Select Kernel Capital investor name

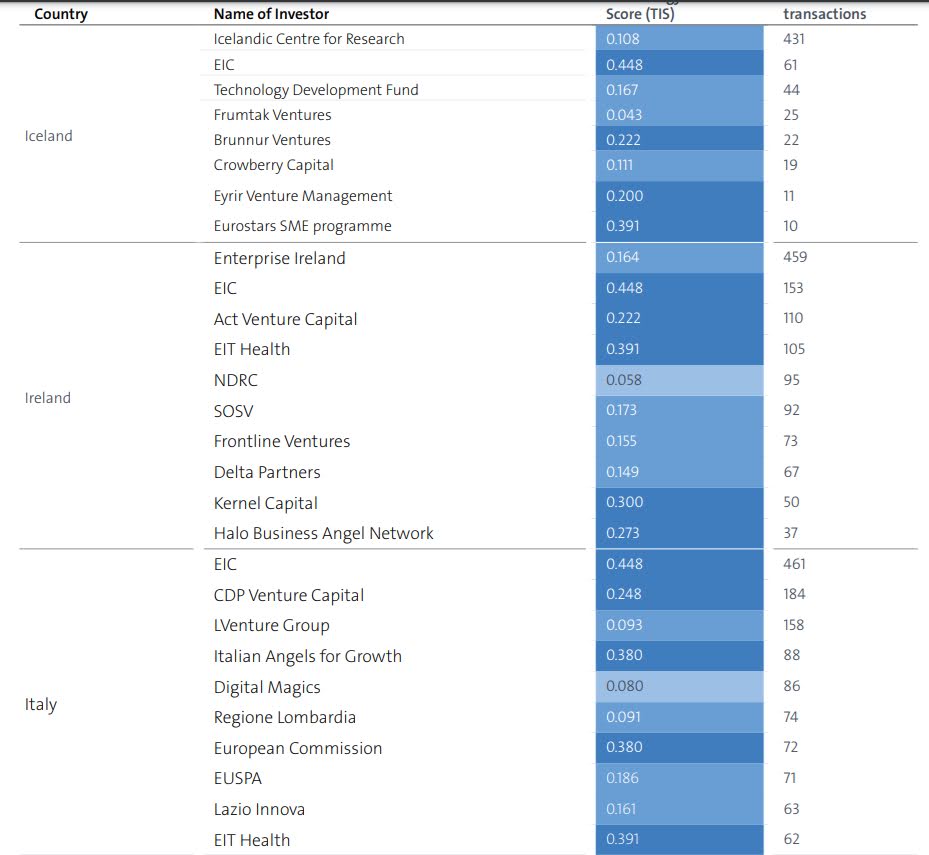coord(266,504)
